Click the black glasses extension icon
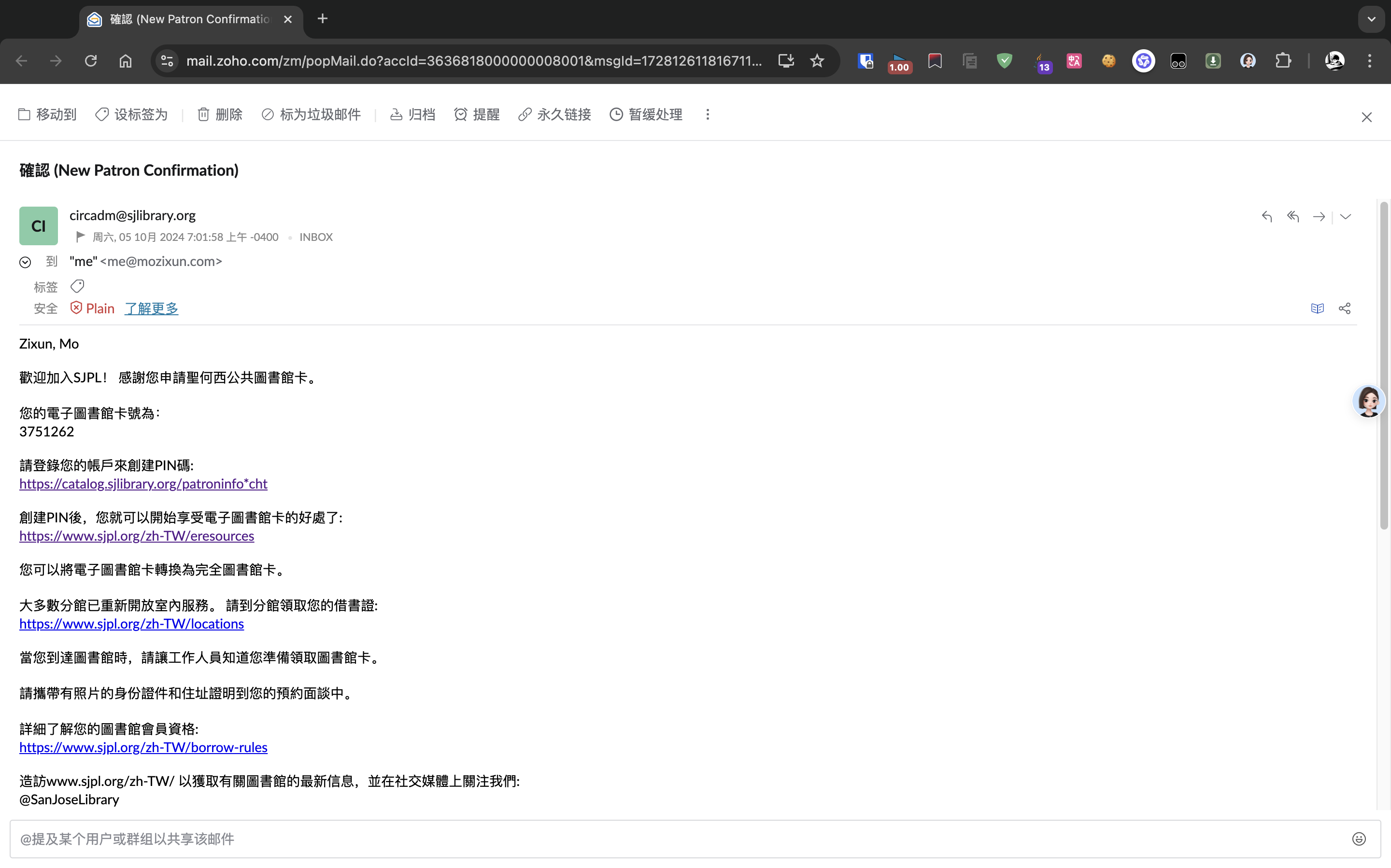Viewport: 1391px width, 868px height. point(1178,61)
